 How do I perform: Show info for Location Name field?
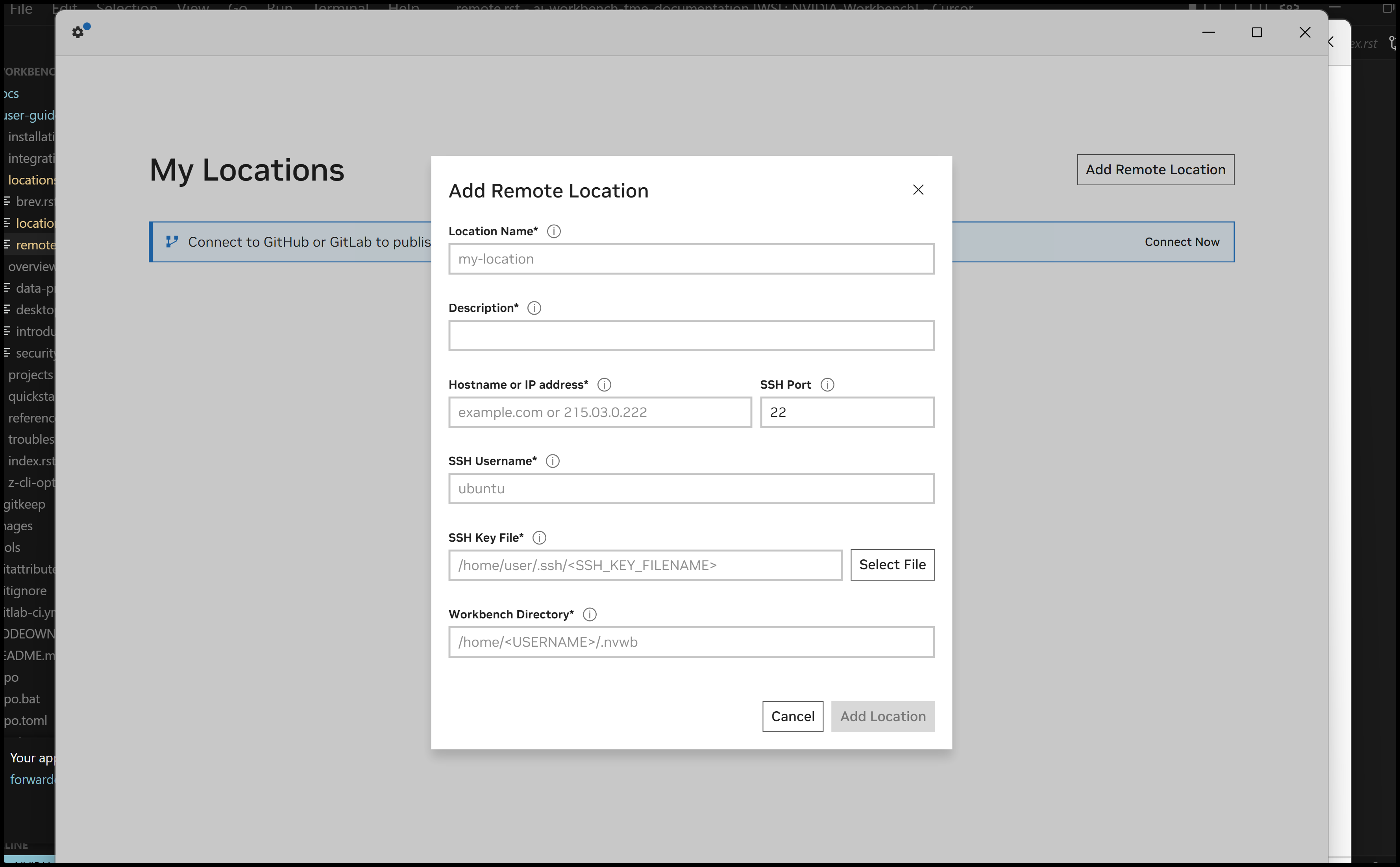(x=554, y=231)
